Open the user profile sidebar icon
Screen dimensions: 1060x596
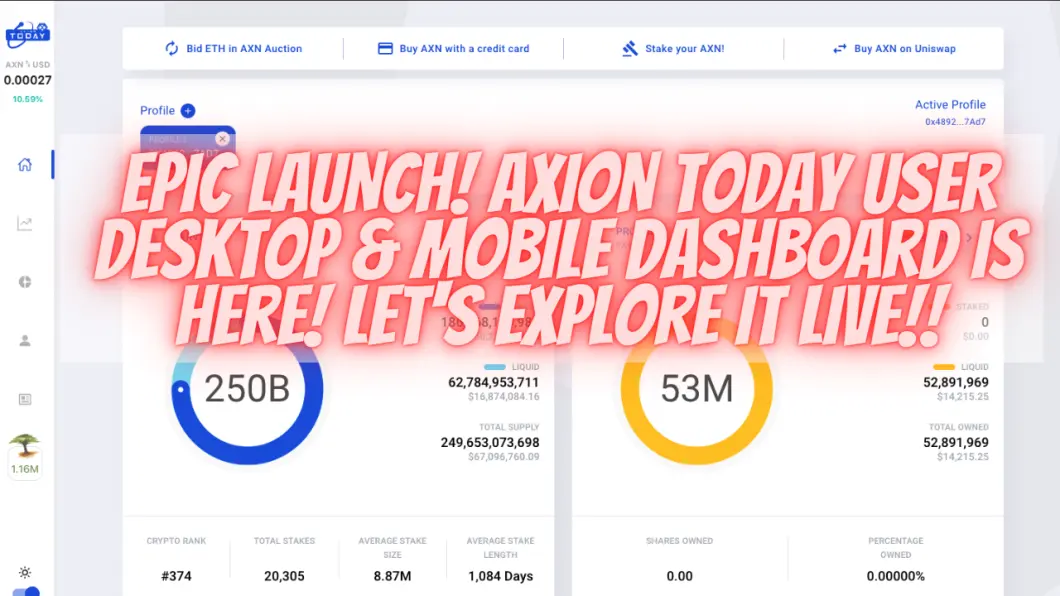pyautogui.click(x=25, y=341)
